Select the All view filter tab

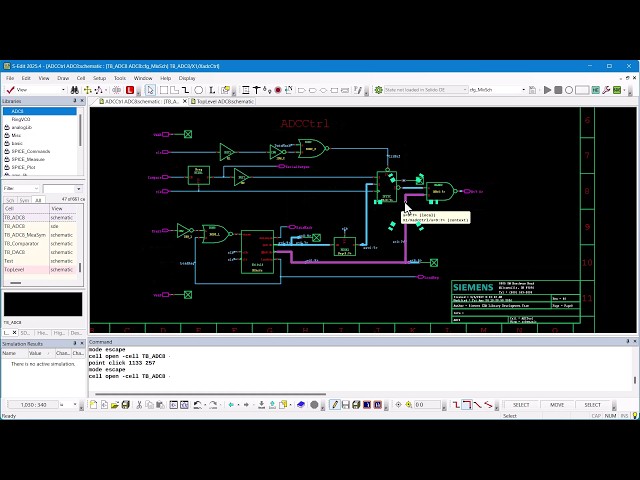pos(38,200)
